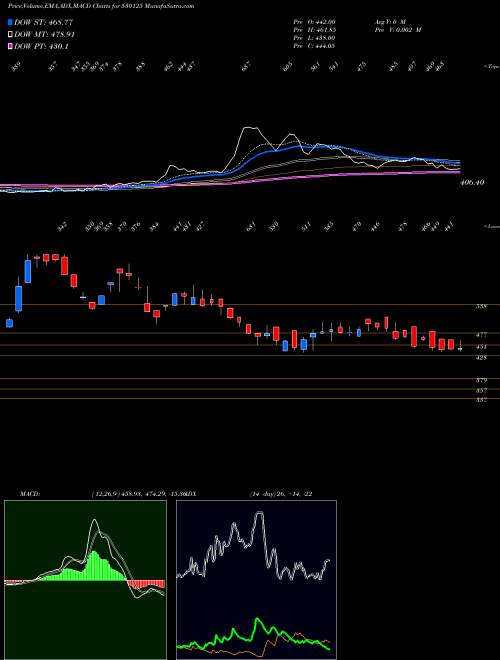Click the 379 price level label
Image resolution: width=500 pixels, height=660 pixels.
[481, 381]
